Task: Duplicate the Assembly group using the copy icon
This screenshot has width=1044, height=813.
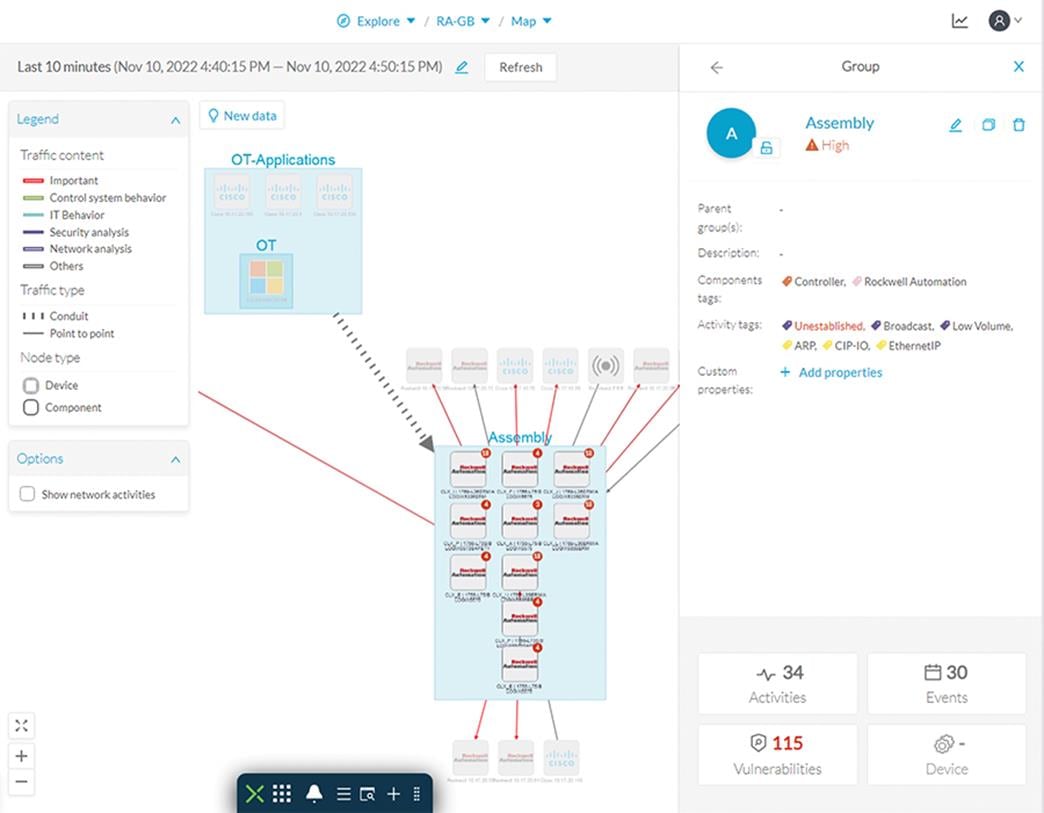Action: (988, 124)
